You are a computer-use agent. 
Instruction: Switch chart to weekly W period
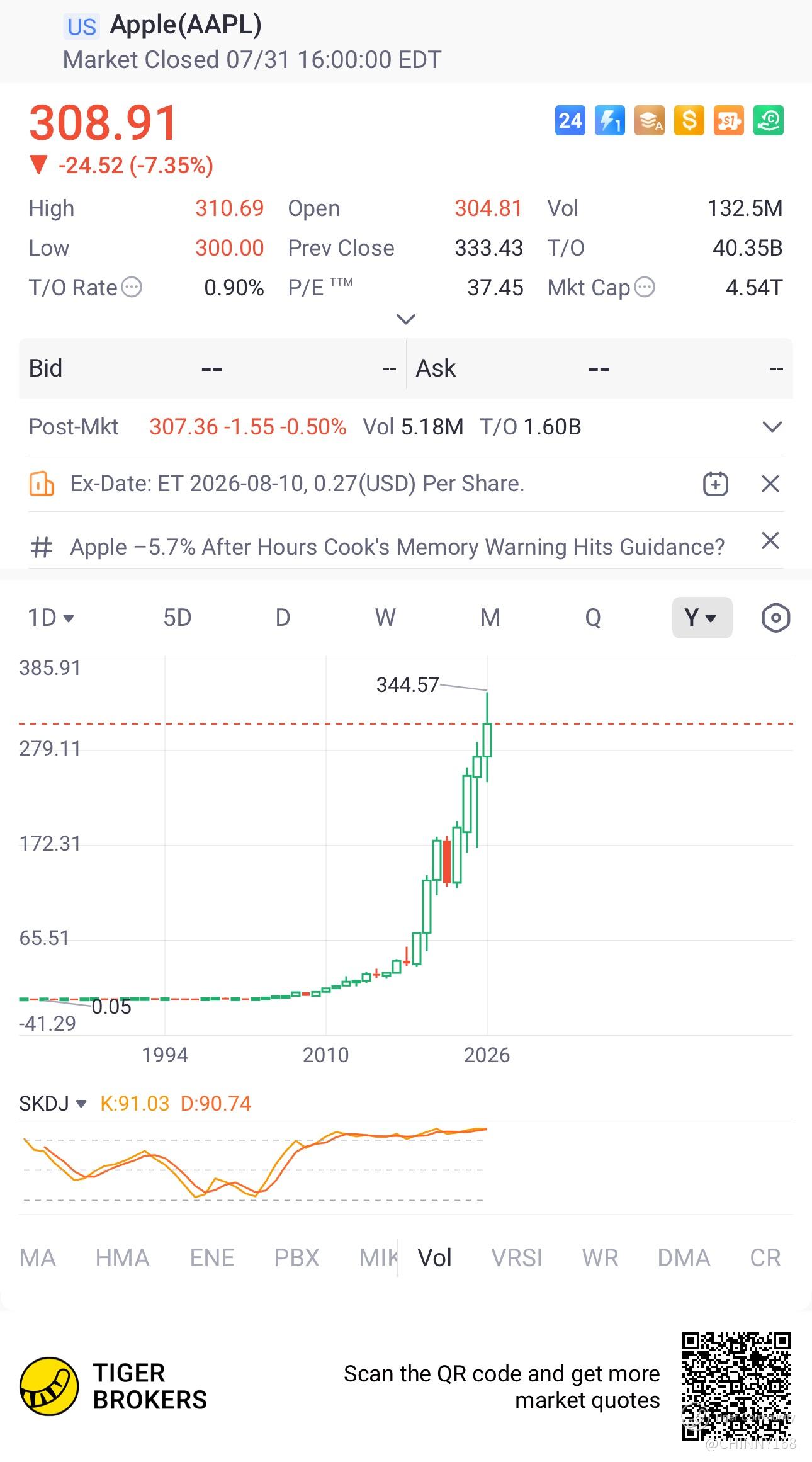click(x=385, y=618)
